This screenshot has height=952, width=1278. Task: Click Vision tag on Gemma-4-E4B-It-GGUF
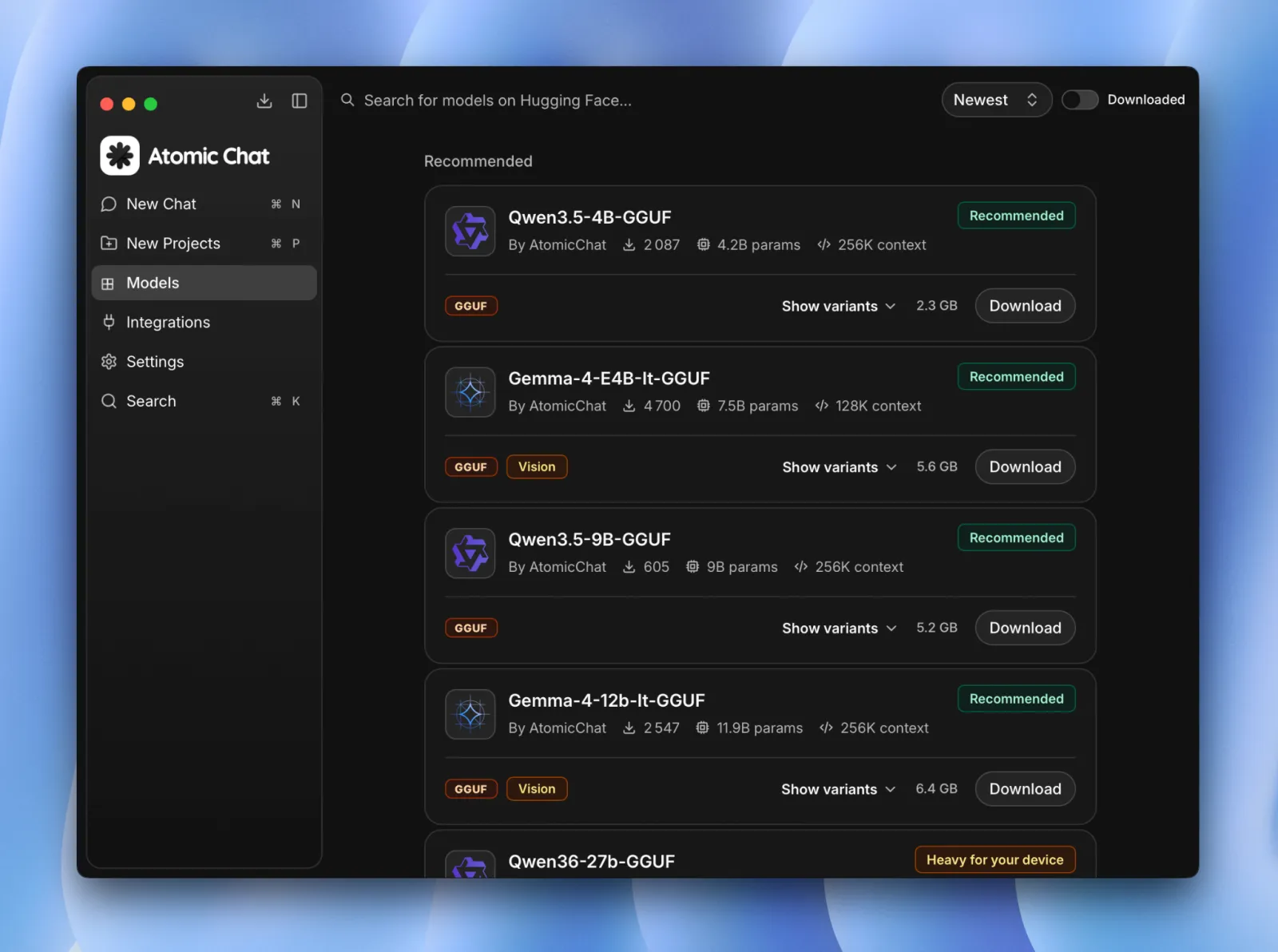click(x=537, y=467)
